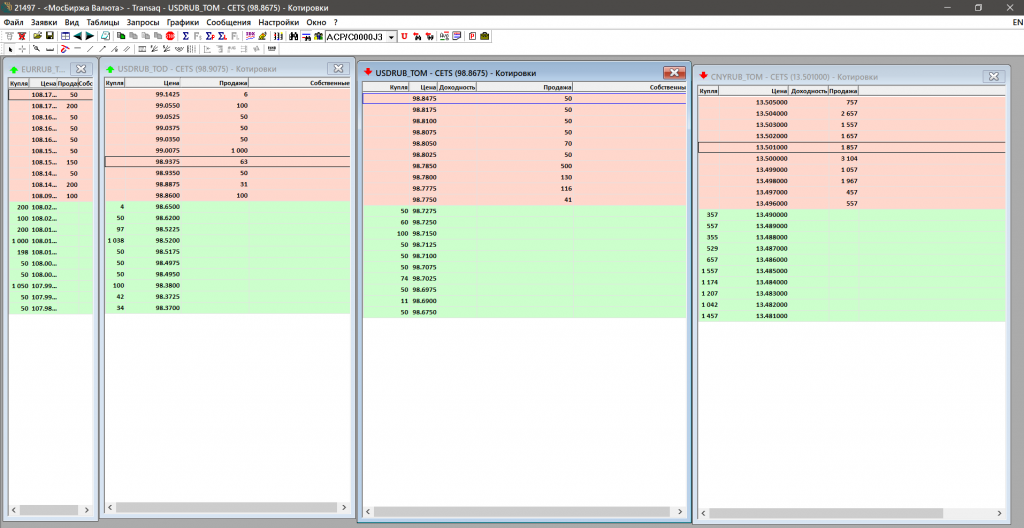Click Цена column header in CNYRUB_TOM window
1024x528 pixels.
coord(756,91)
